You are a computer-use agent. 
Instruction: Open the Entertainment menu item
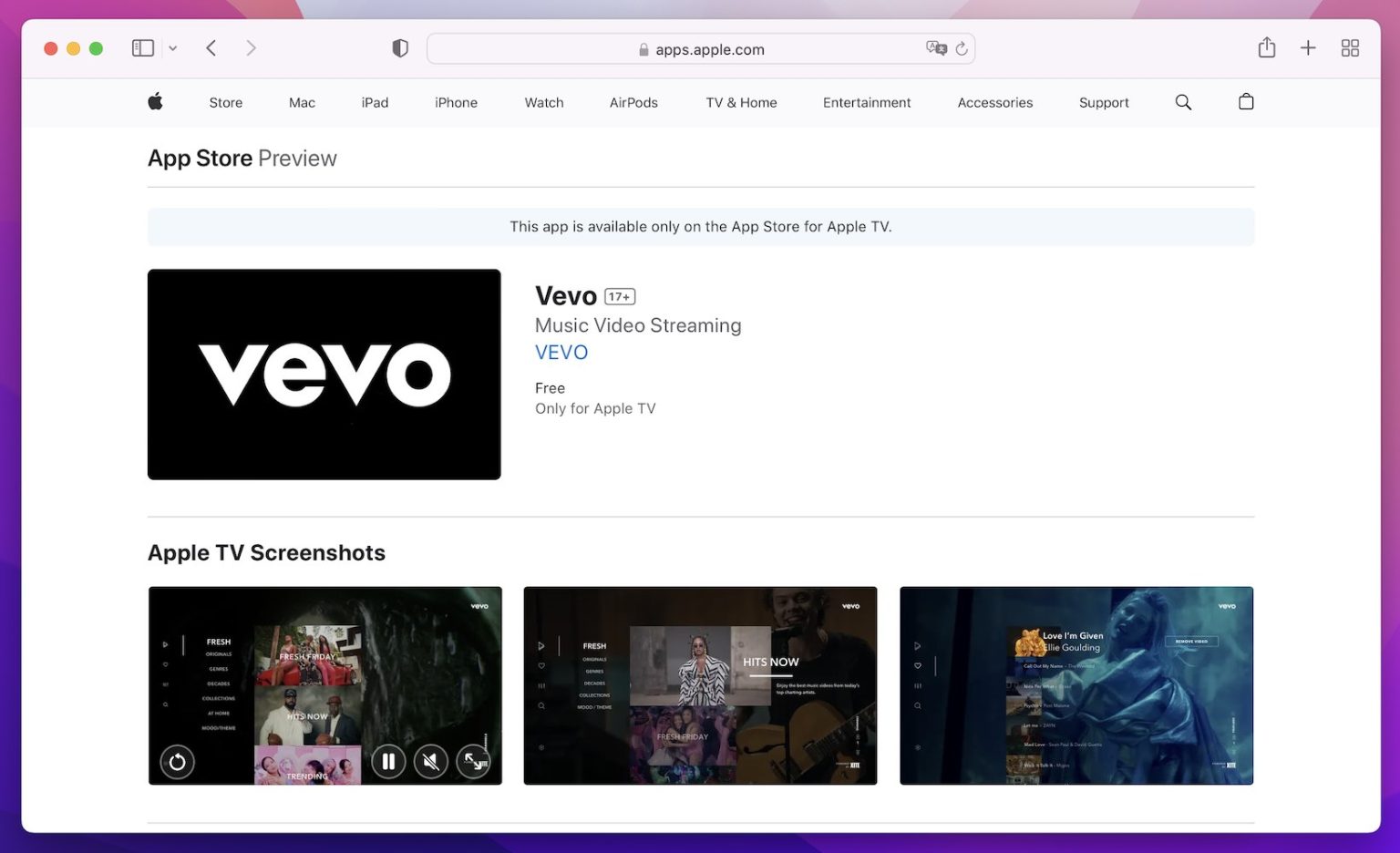tap(867, 103)
